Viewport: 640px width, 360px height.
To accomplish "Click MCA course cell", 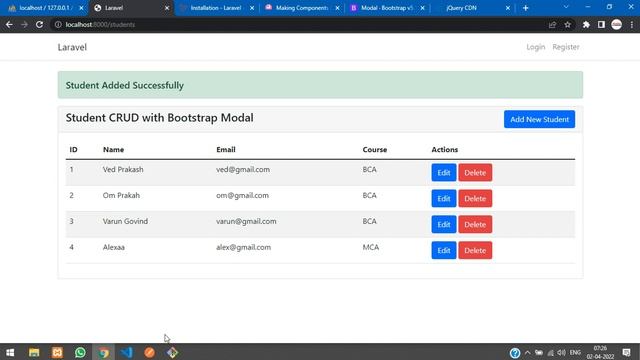I will point(371,247).
